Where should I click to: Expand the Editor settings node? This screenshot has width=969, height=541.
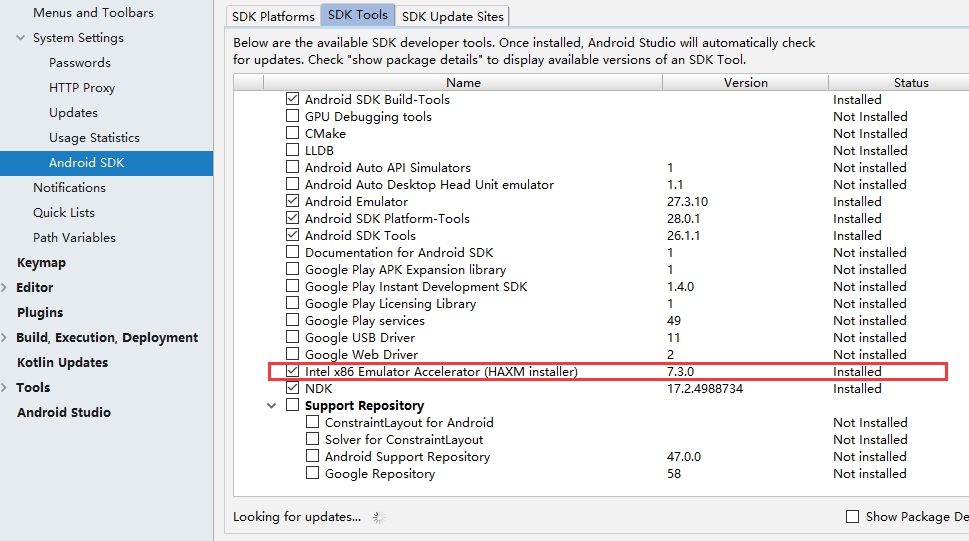pyautogui.click(x=4, y=288)
